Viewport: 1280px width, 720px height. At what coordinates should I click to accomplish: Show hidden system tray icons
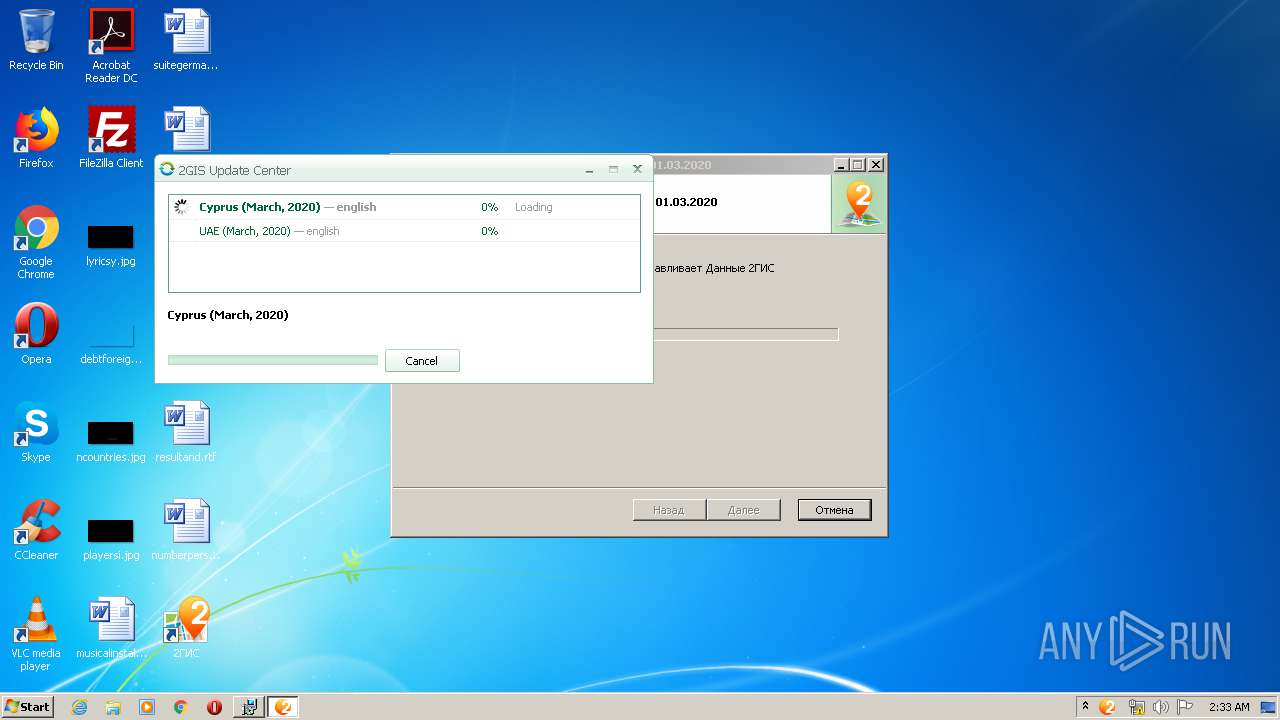pos(1086,707)
